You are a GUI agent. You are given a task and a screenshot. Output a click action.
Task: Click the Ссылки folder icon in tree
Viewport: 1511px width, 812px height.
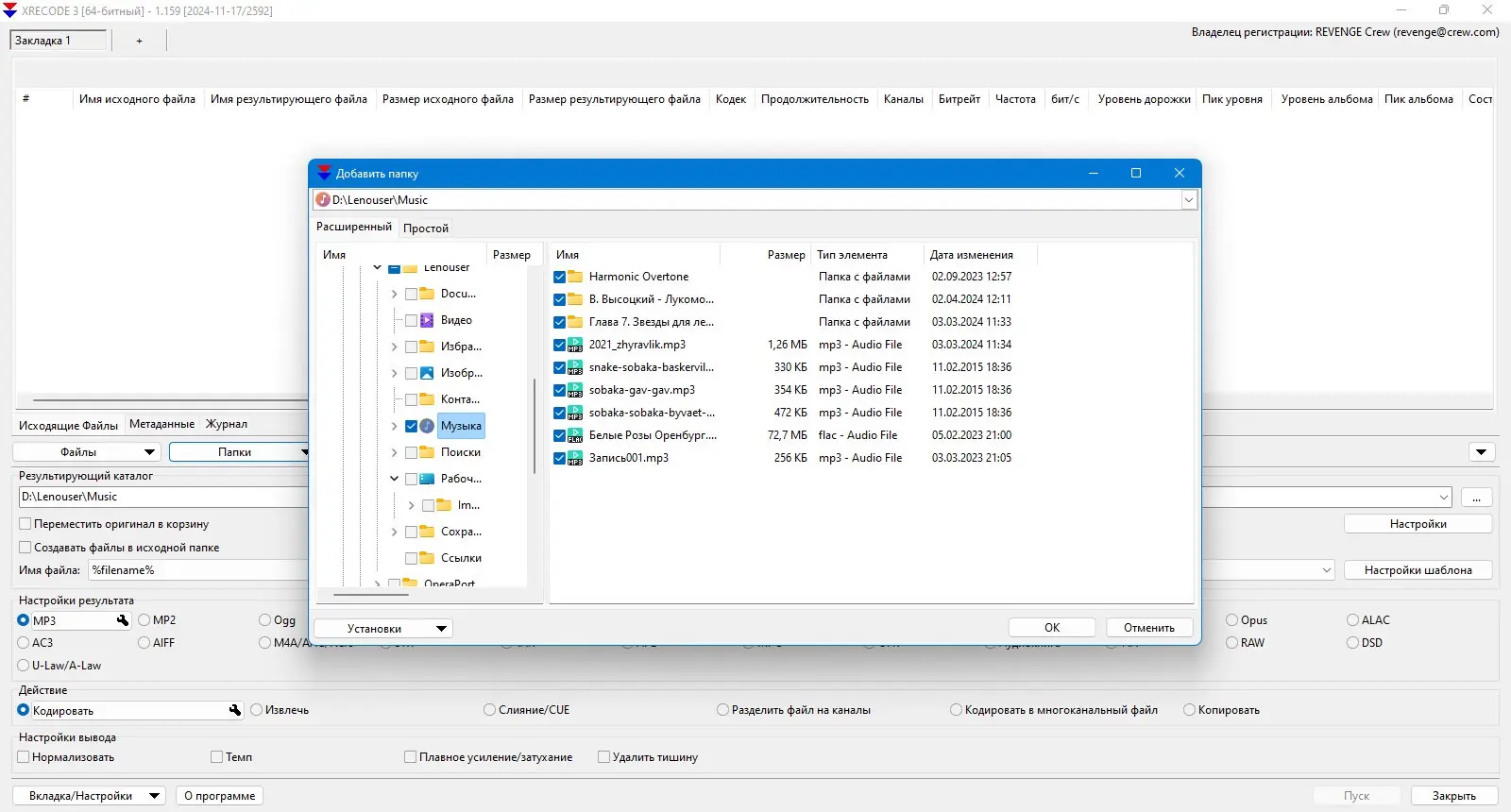(x=427, y=558)
